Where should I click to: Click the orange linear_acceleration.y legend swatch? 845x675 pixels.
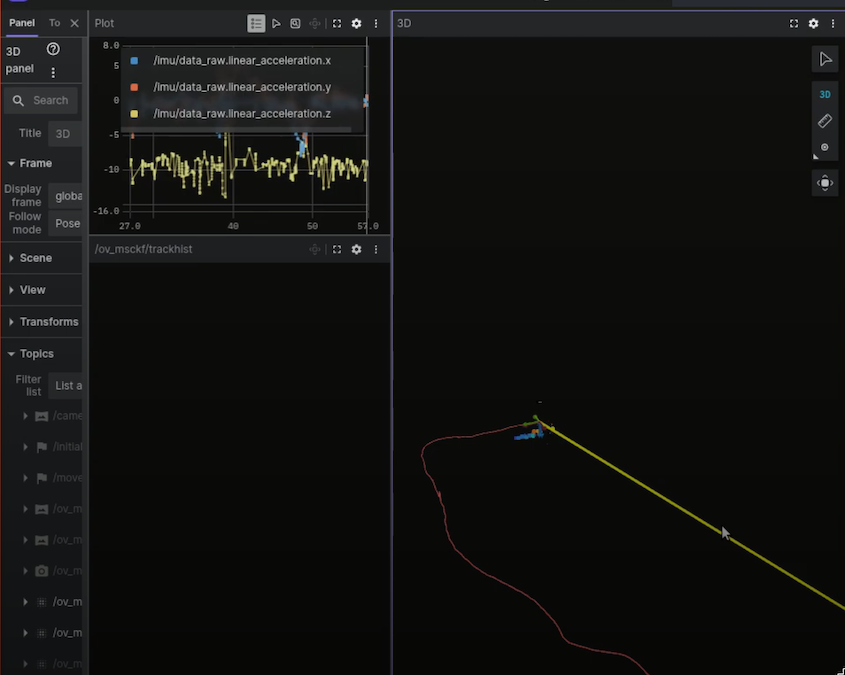click(x=134, y=87)
